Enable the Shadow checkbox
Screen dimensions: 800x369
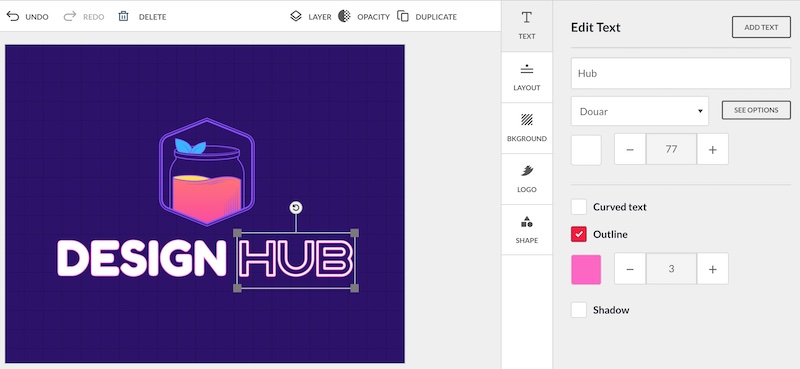tap(579, 310)
